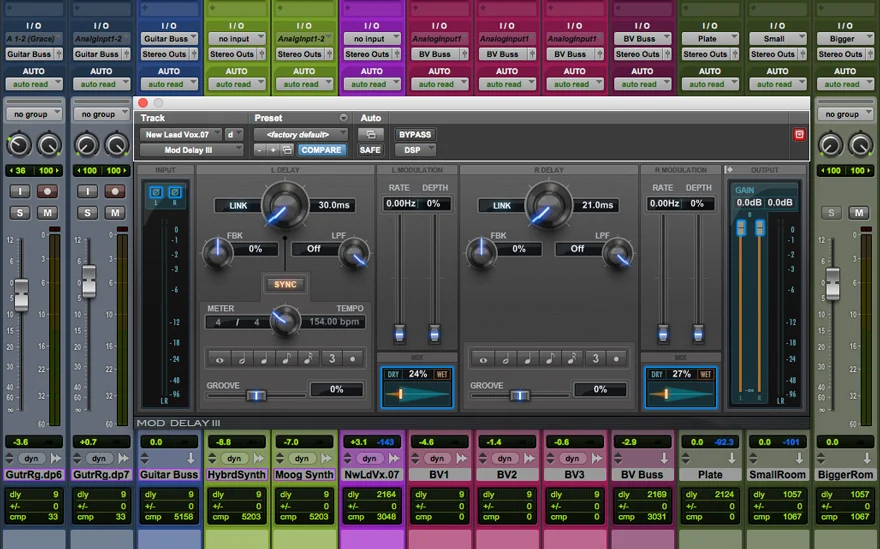Click the R Delay LPF knob
This screenshot has width=880, height=549.
(x=617, y=252)
